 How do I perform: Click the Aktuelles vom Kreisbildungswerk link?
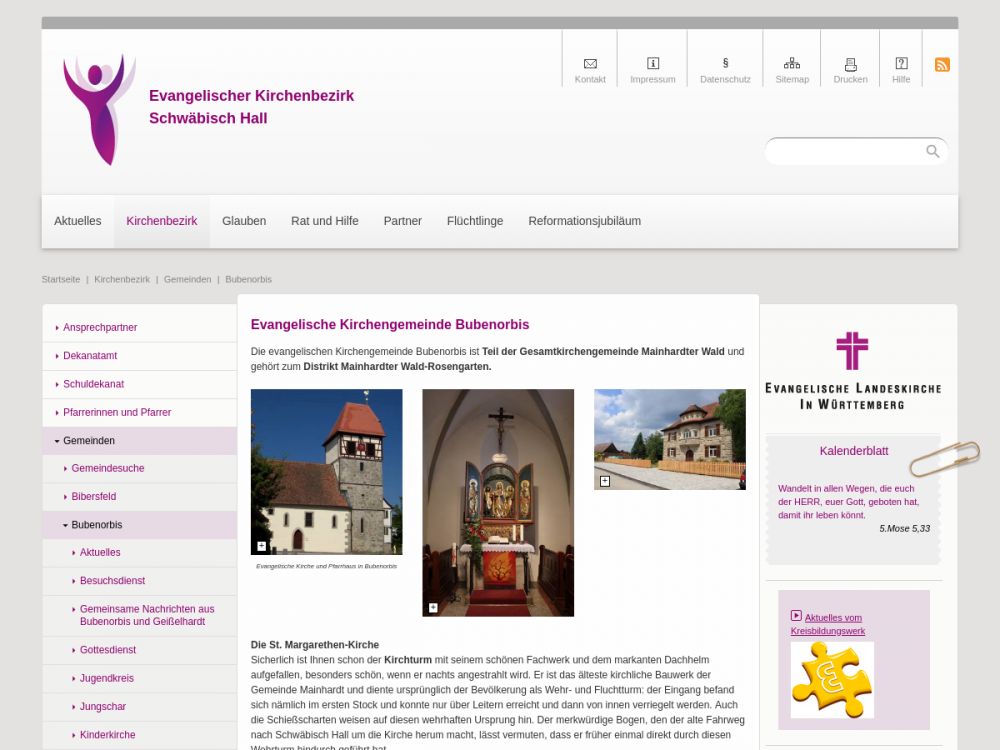point(828,624)
